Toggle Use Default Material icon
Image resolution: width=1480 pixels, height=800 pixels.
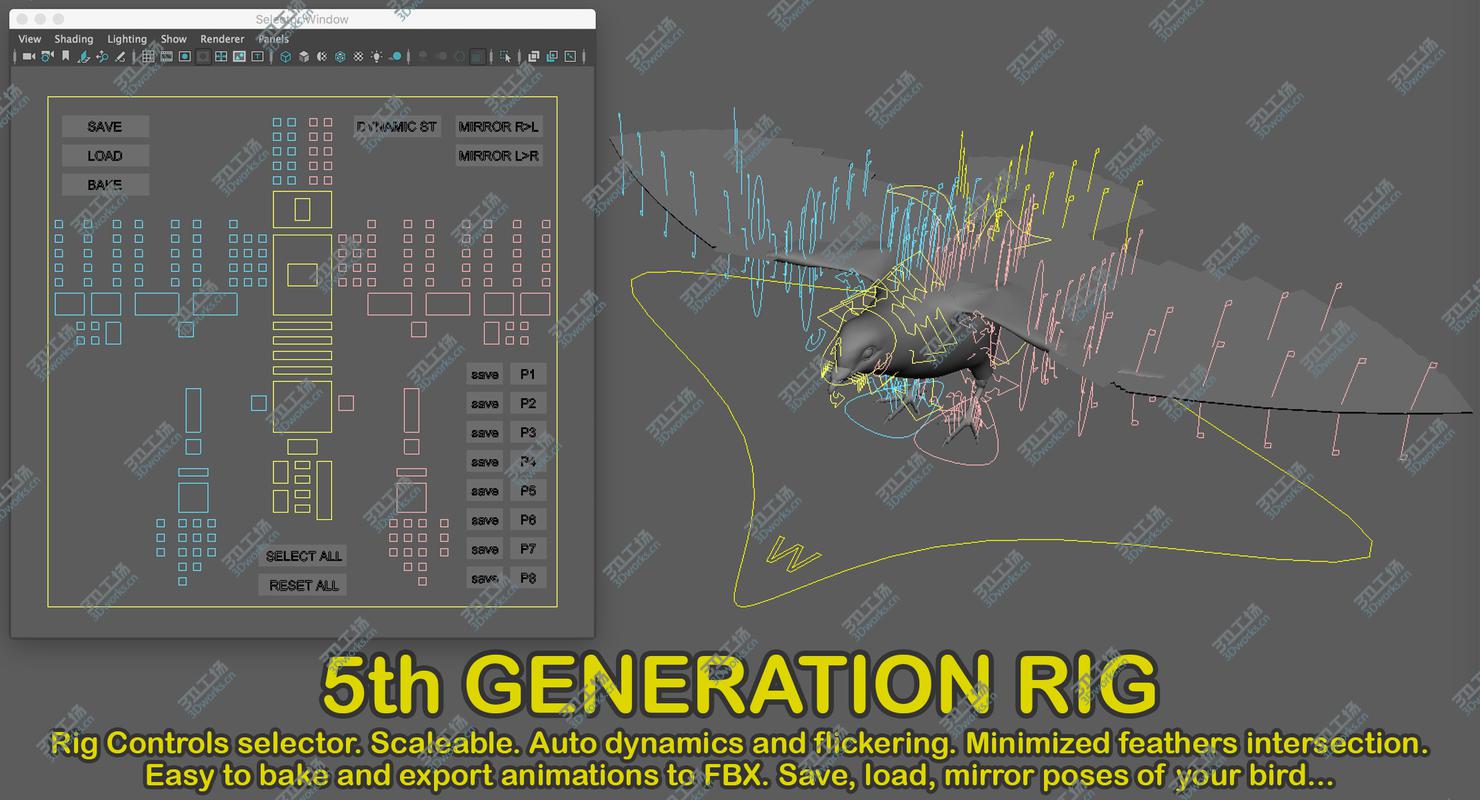[322, 57]
